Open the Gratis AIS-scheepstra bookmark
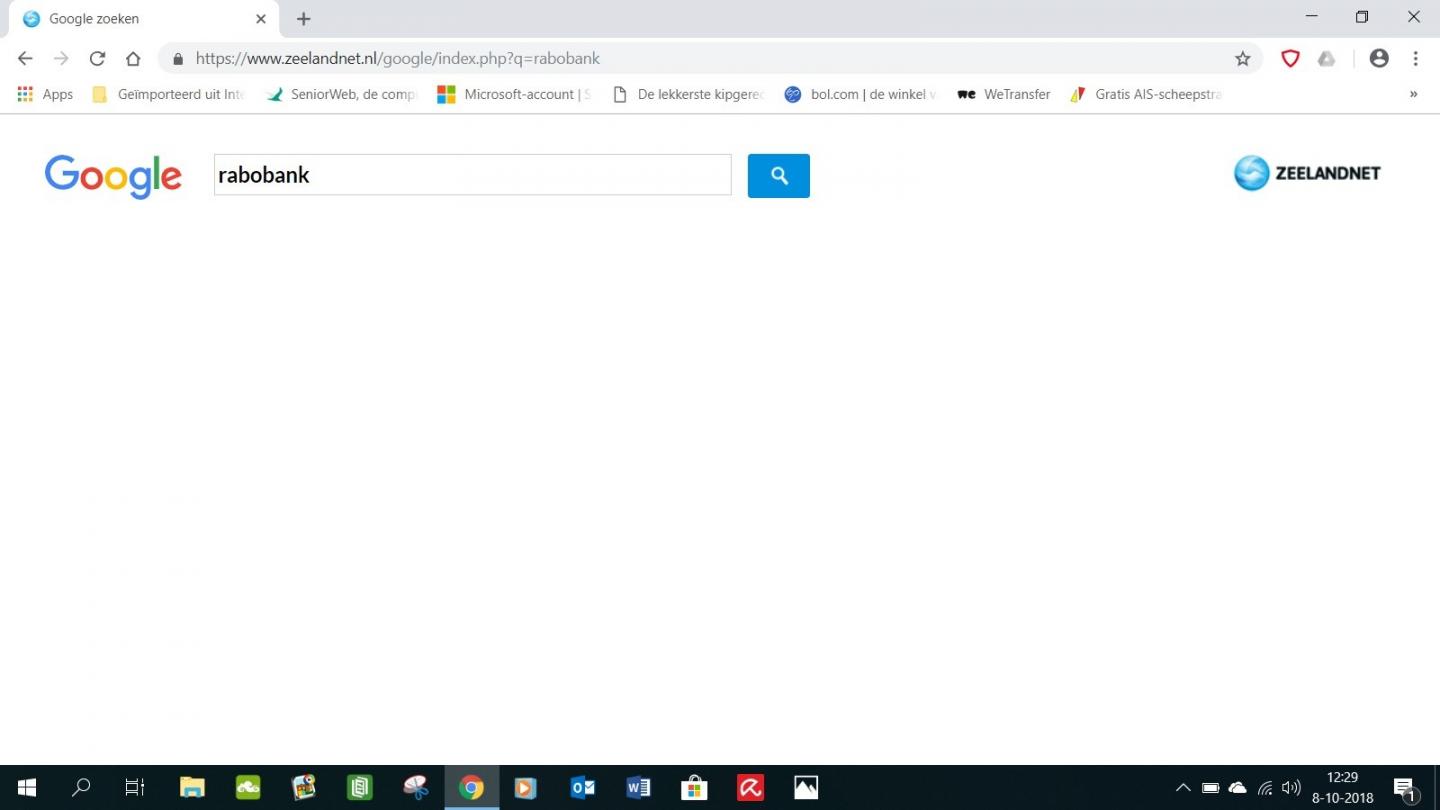 (x=1147, y=94)
